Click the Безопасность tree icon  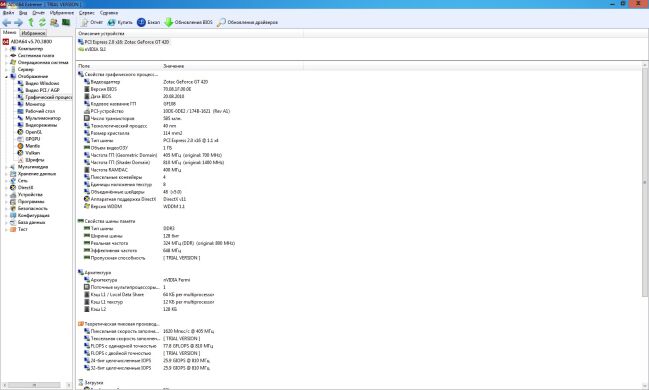(13, 209)
